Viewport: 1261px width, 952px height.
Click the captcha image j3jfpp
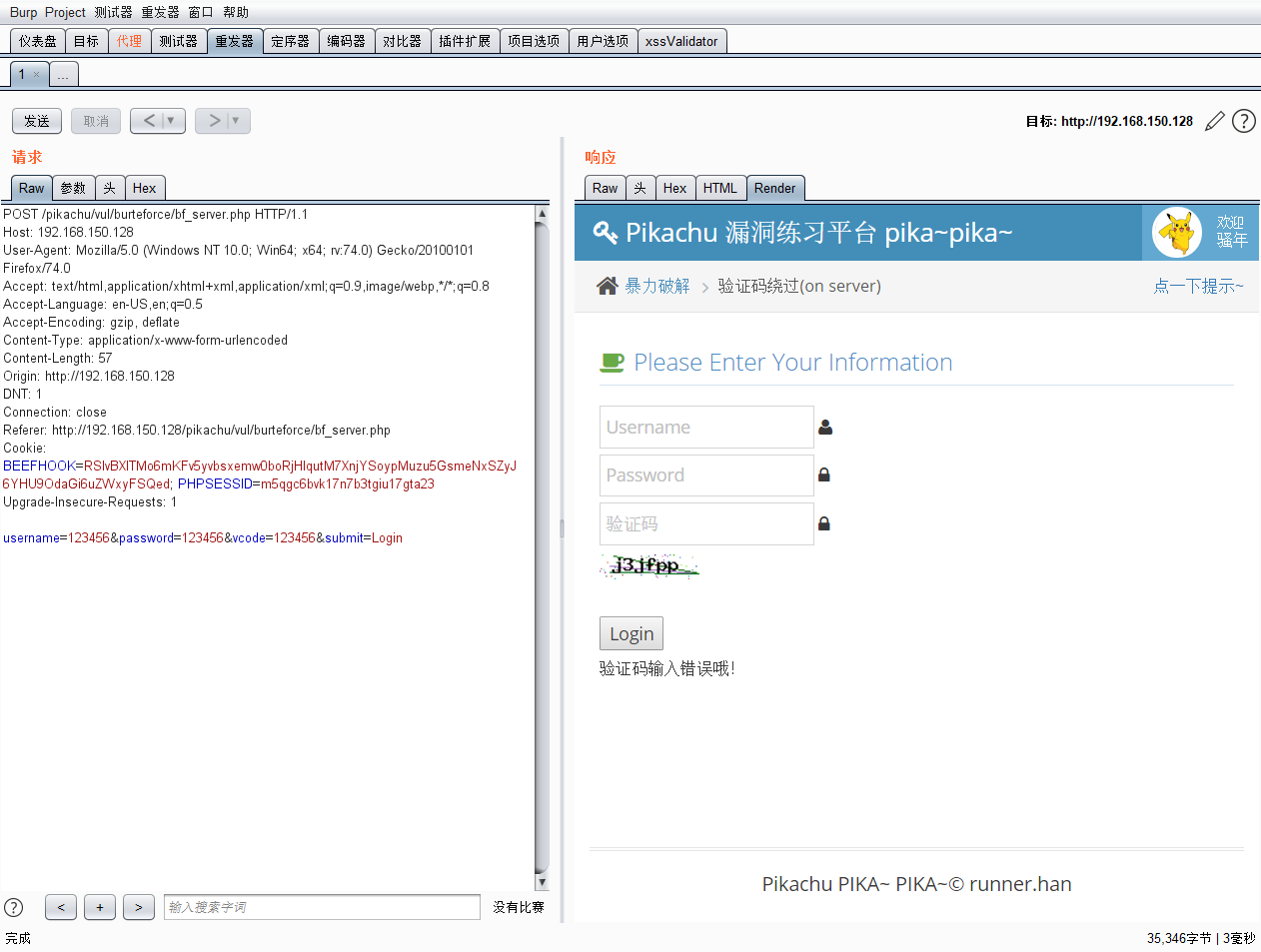tap(649, 565)
